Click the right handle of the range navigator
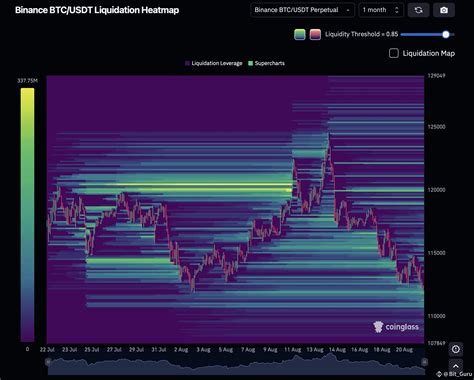Viewport: 474px width, 380px height. (424, 362)
